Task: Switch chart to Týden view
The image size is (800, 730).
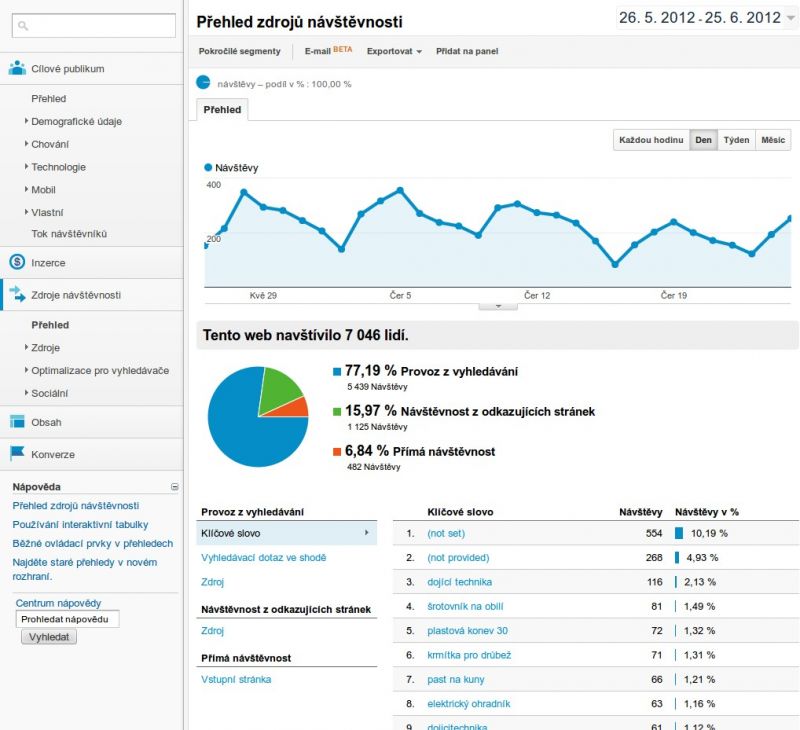Action: [736, 140]
